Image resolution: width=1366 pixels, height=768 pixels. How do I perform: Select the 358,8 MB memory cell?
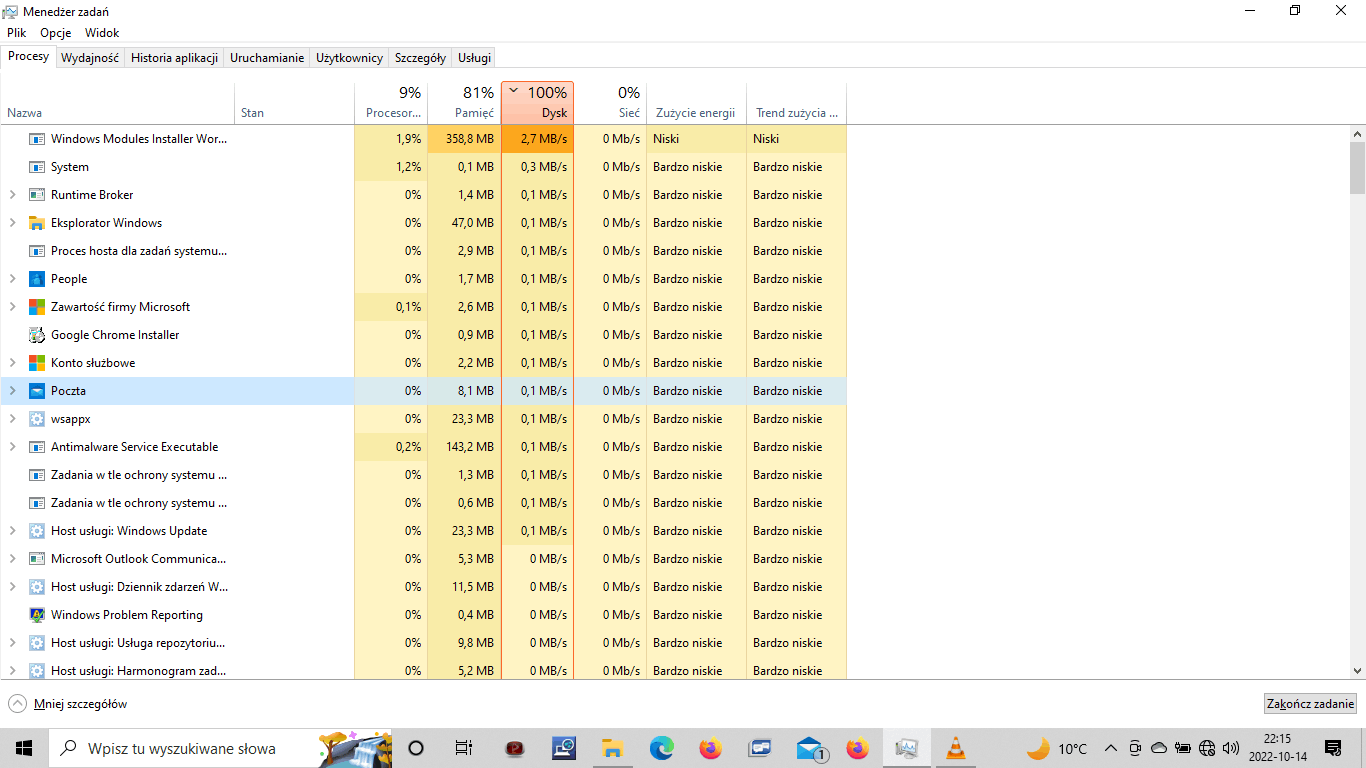click(x=464, y=139)
